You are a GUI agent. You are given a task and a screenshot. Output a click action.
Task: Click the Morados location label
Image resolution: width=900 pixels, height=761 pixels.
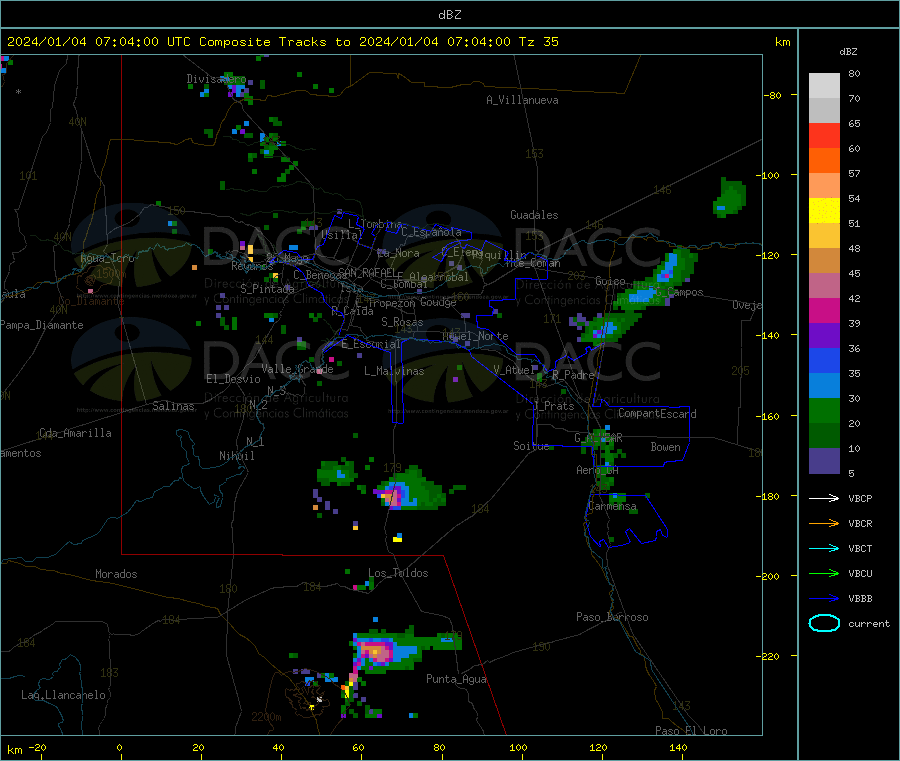point(116,574)
